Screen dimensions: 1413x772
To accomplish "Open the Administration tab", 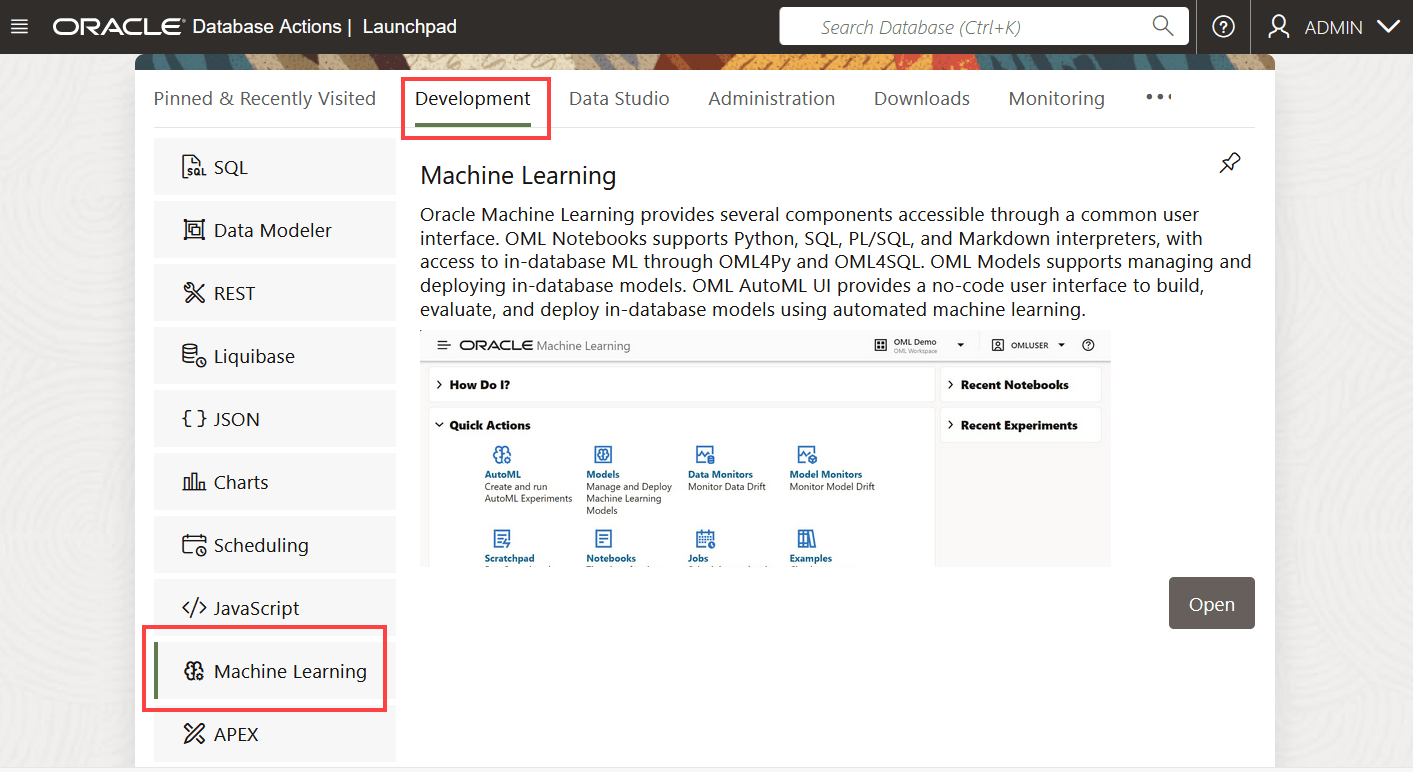I will pyautogui.click(x=772, y=99).
